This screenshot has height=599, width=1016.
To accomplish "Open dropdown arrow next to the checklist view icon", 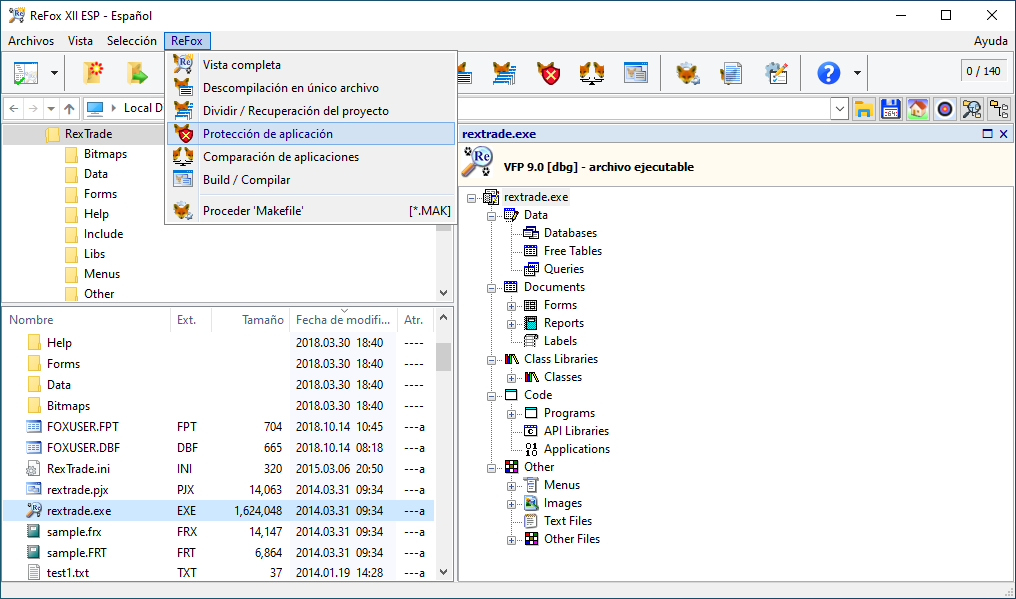I will point(54,73).
